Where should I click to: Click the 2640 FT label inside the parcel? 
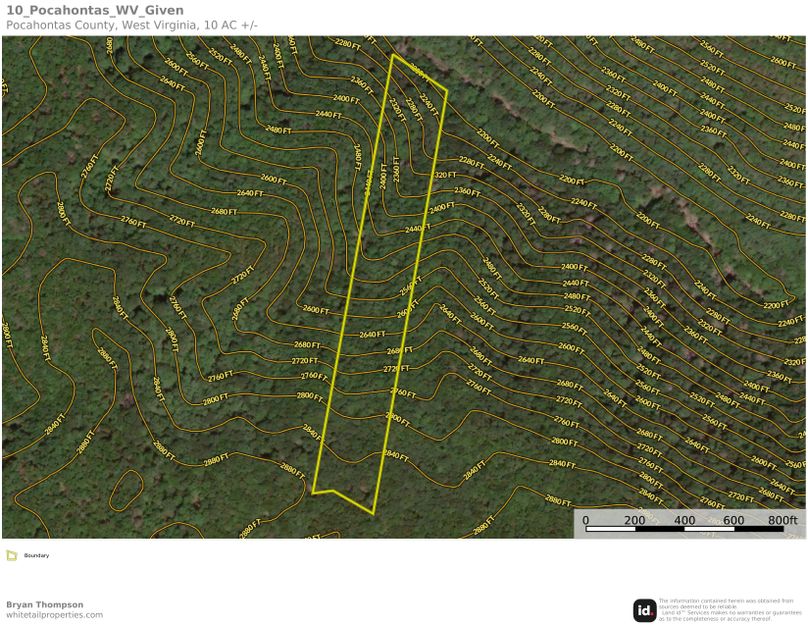coord(372,334)
